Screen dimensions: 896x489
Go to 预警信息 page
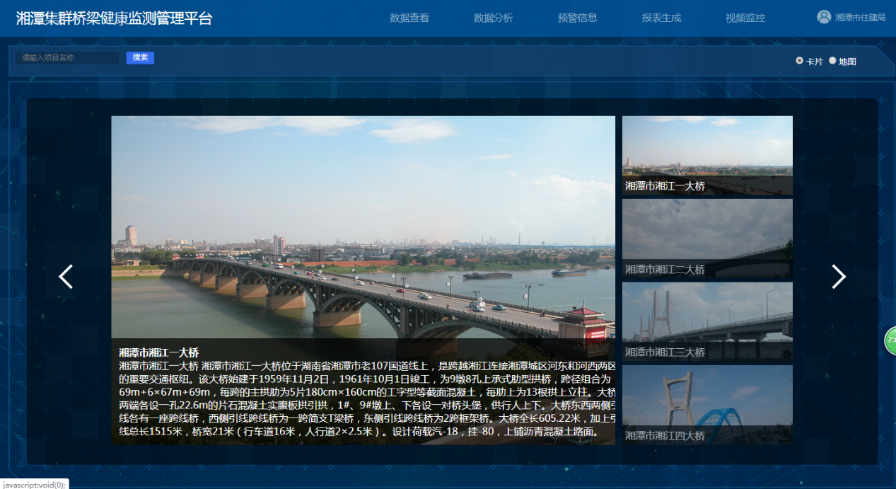(x=577, y=18)
